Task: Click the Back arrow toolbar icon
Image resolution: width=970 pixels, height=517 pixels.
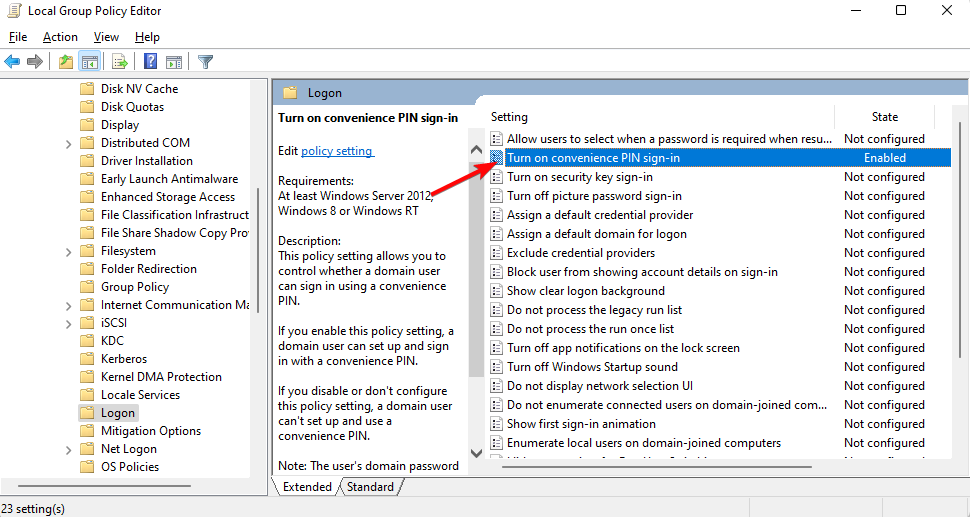Action: tap(12, 61)
